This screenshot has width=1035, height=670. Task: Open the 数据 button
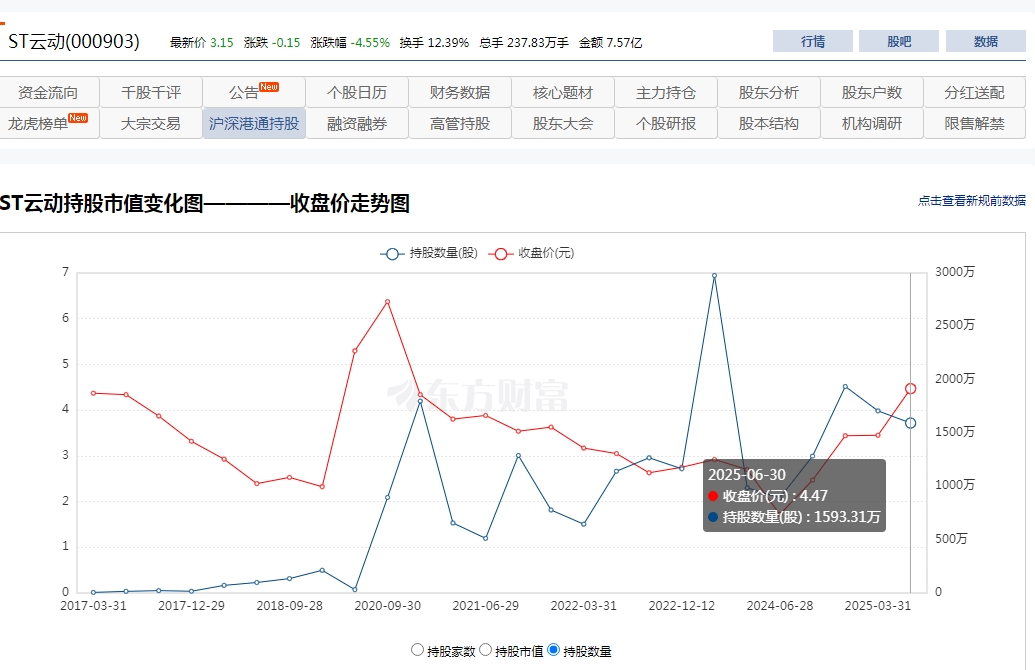985,41
